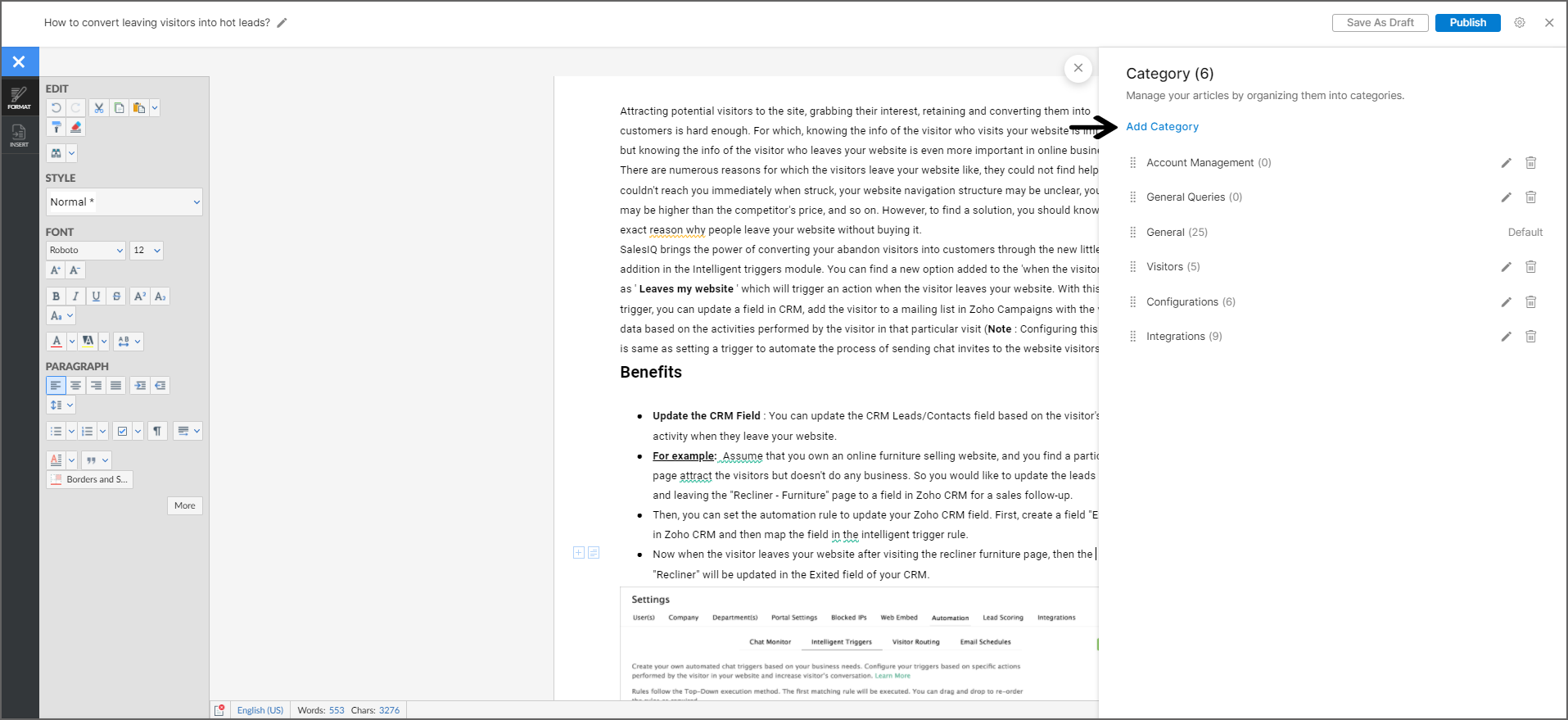1568x720 pixels.
Task: Open the block quote dropdown
Action: click(96, 460)
